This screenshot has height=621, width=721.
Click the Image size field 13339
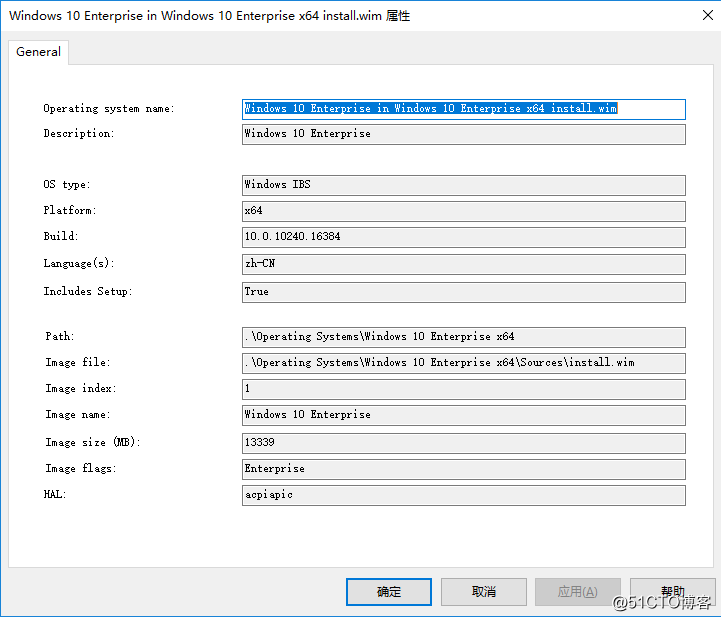pos(464,443)
